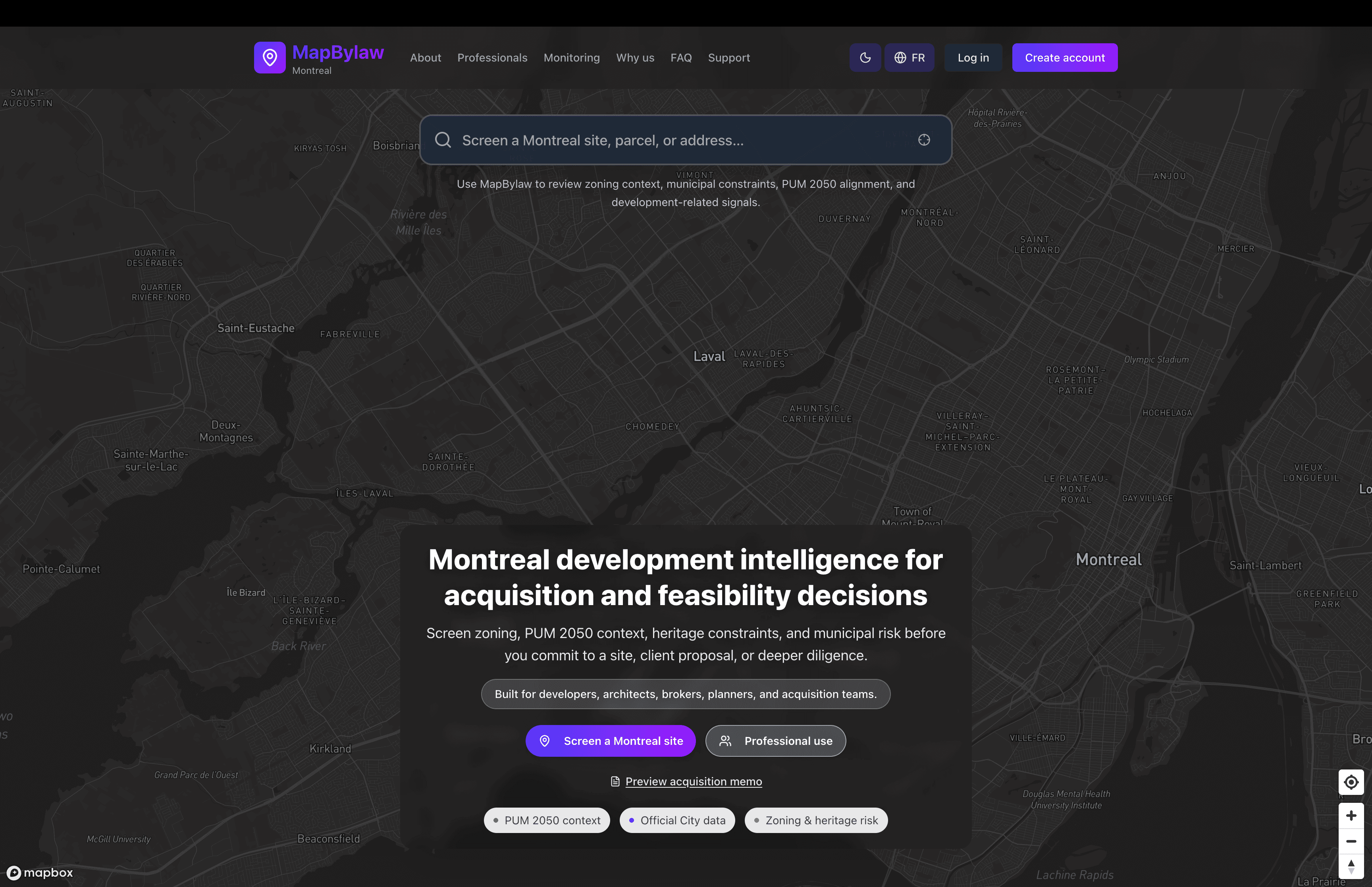1372x887 pixels.
Task: Click the Saint-Lambert map label
Action: point(1265,565)
